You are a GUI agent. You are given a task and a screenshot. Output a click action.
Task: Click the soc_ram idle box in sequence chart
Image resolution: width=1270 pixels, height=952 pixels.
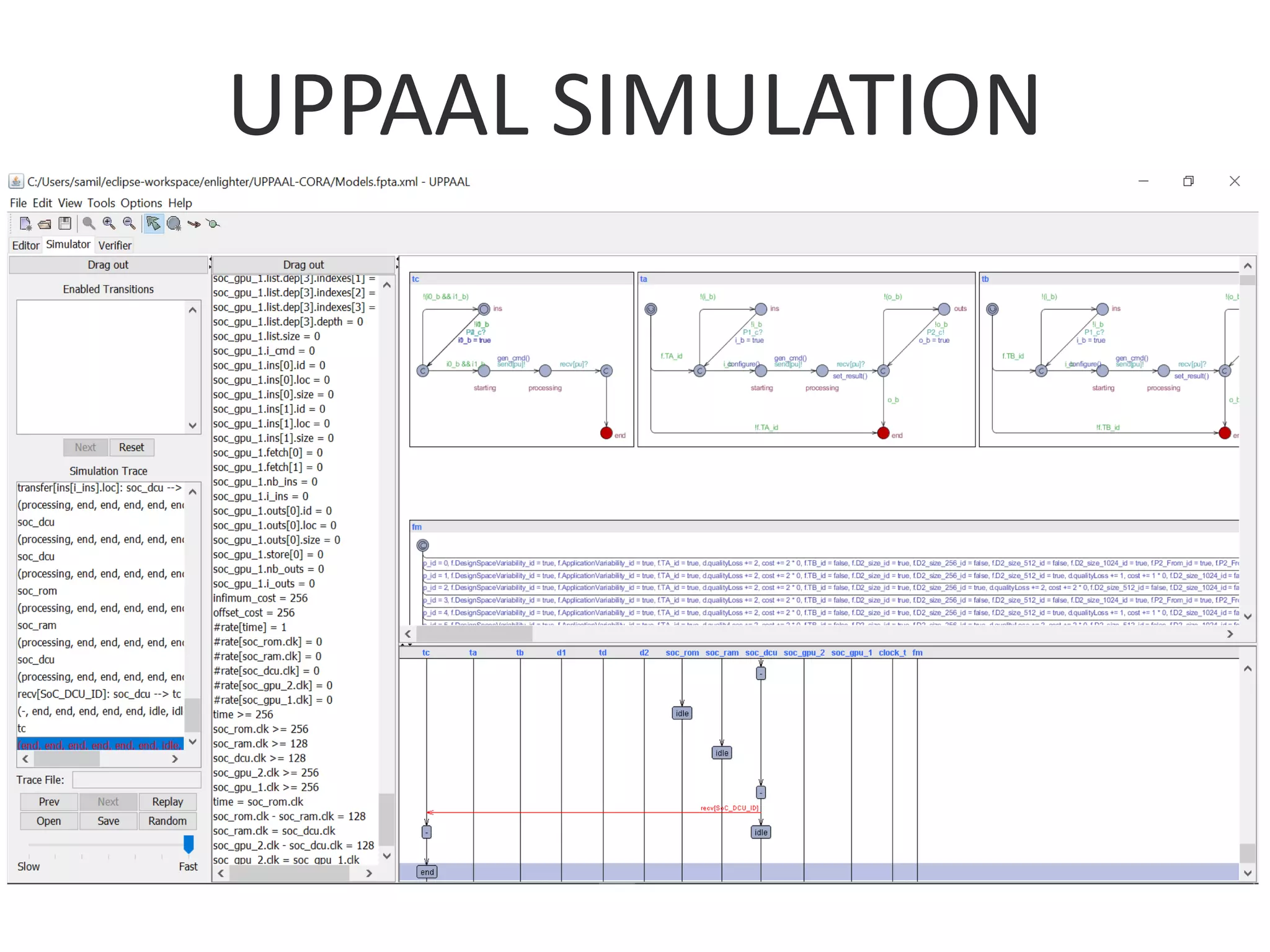(722, 753)
